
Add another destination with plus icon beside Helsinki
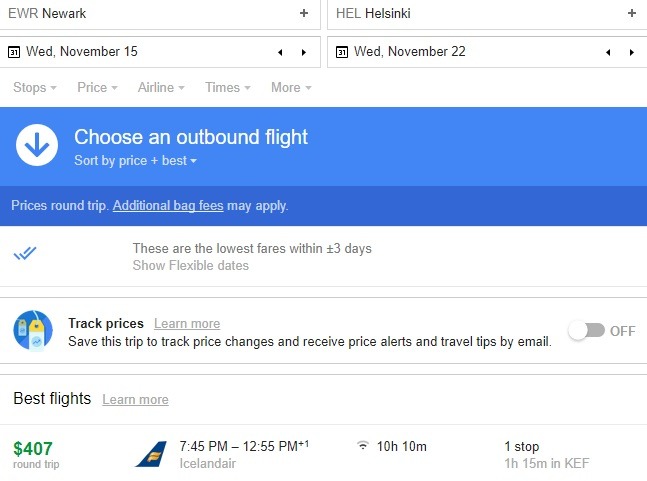click(632, 13)
